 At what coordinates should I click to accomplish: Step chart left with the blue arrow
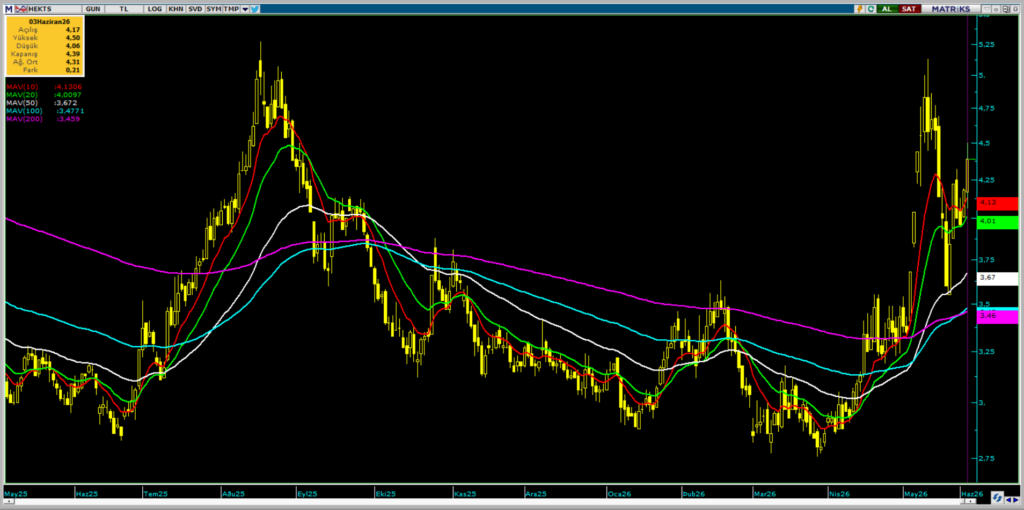1008,500
